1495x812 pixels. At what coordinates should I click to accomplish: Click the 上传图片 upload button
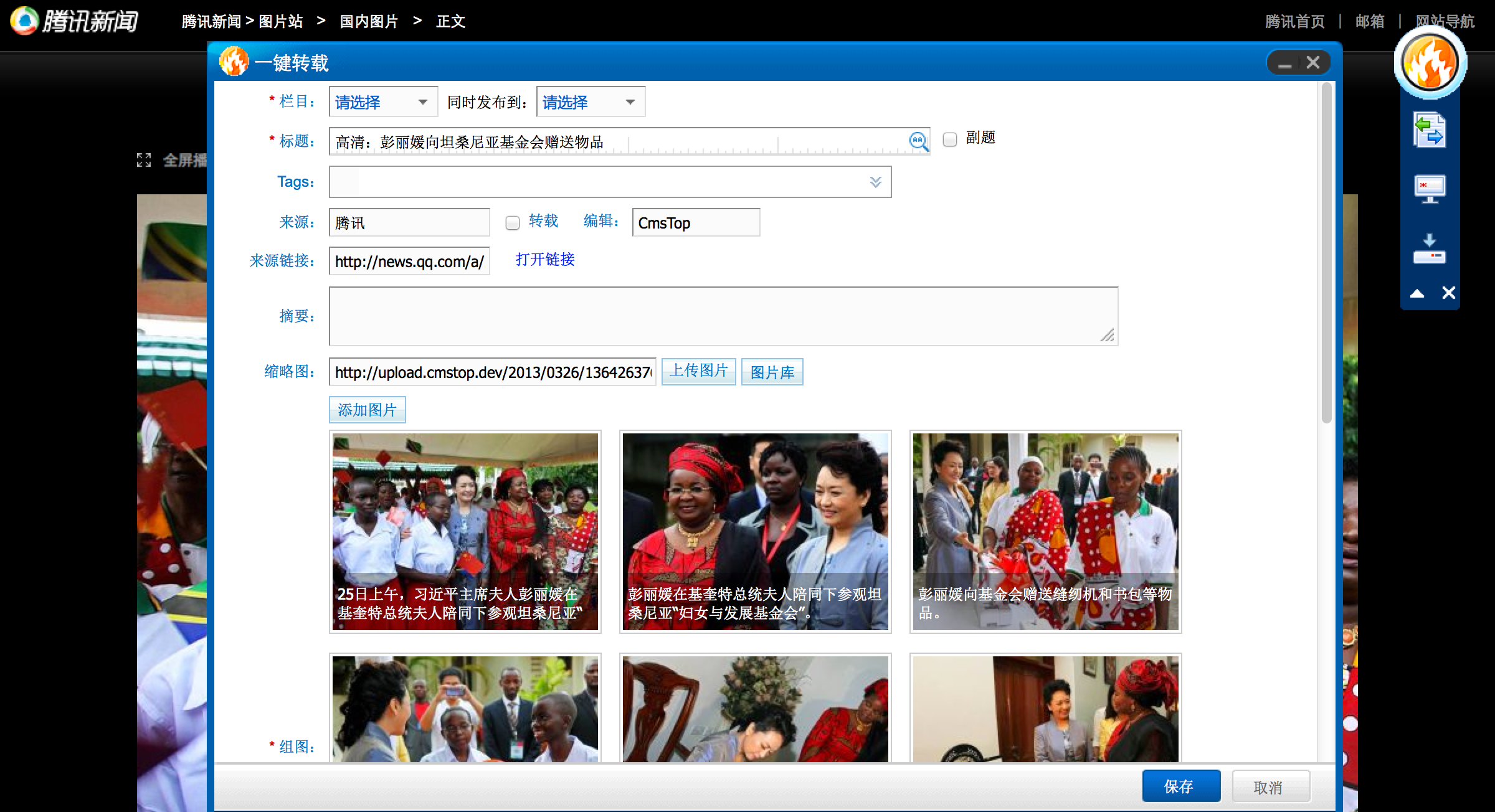698,371
